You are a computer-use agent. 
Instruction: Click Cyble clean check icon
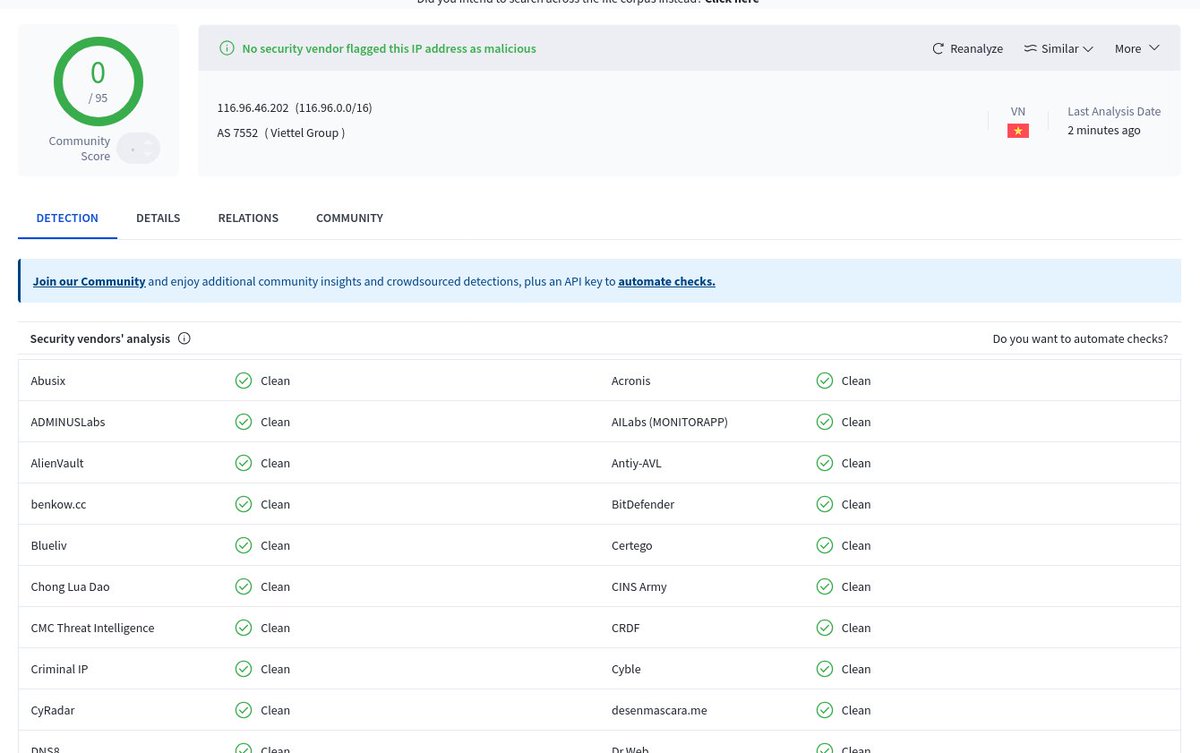pyautogui.click(x=824, y=669)
